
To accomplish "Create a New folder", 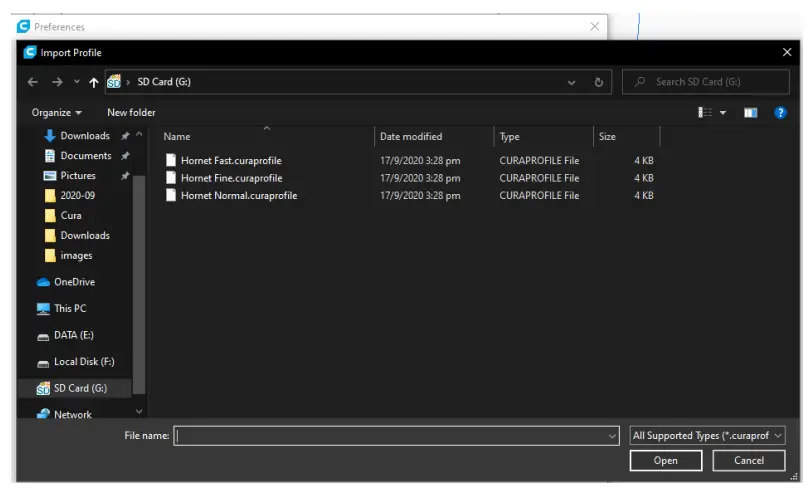I will (131, 113).
